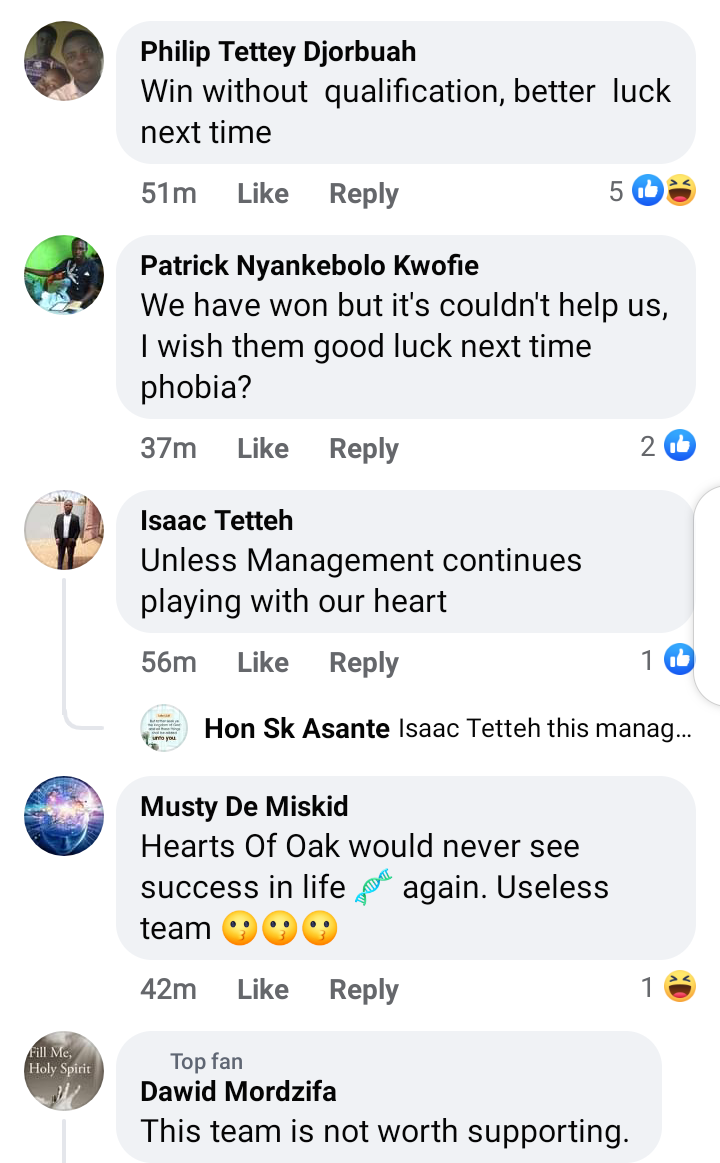Image resolution: width=720 pixels, height=1163 pixels.
Task: Reply to Musty De Miskid's comment
Action: click(x=364, y=989)
